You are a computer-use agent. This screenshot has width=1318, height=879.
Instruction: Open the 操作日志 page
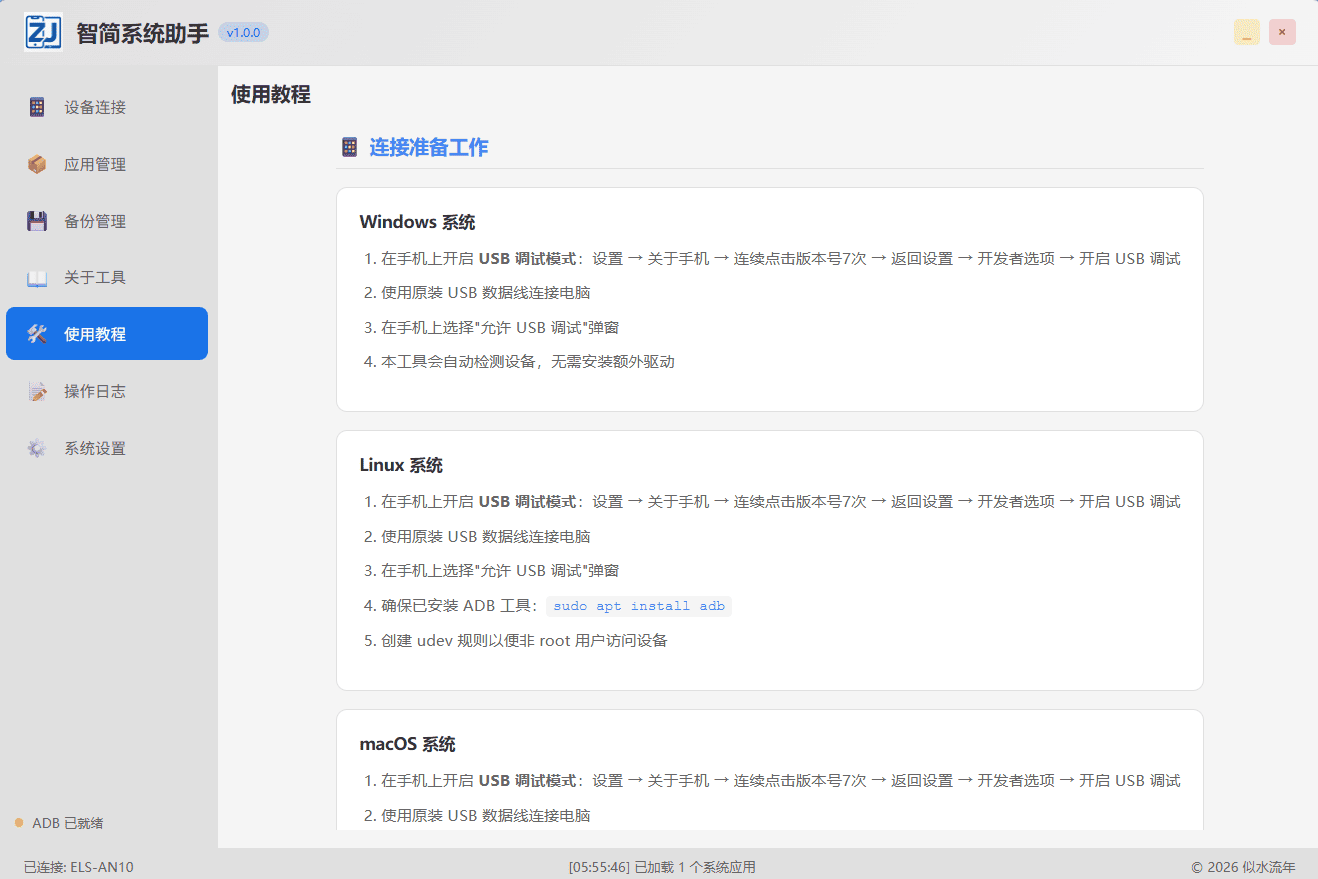(x=107, y=391)
